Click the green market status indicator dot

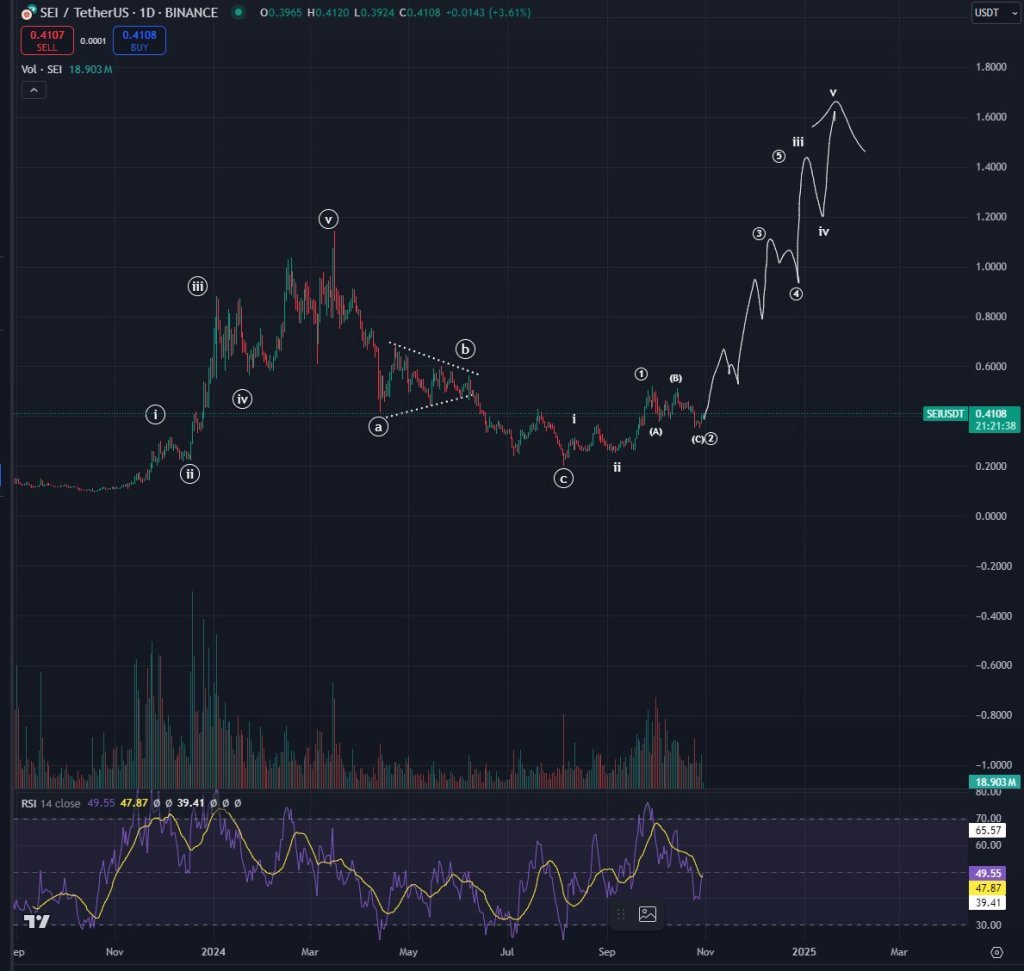pos(238,12)
